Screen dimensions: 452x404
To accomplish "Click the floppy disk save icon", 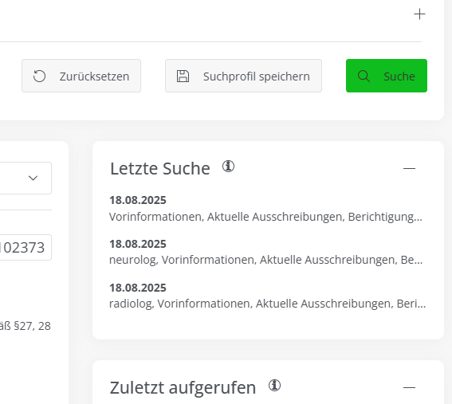I will click(x=183, y=76).
